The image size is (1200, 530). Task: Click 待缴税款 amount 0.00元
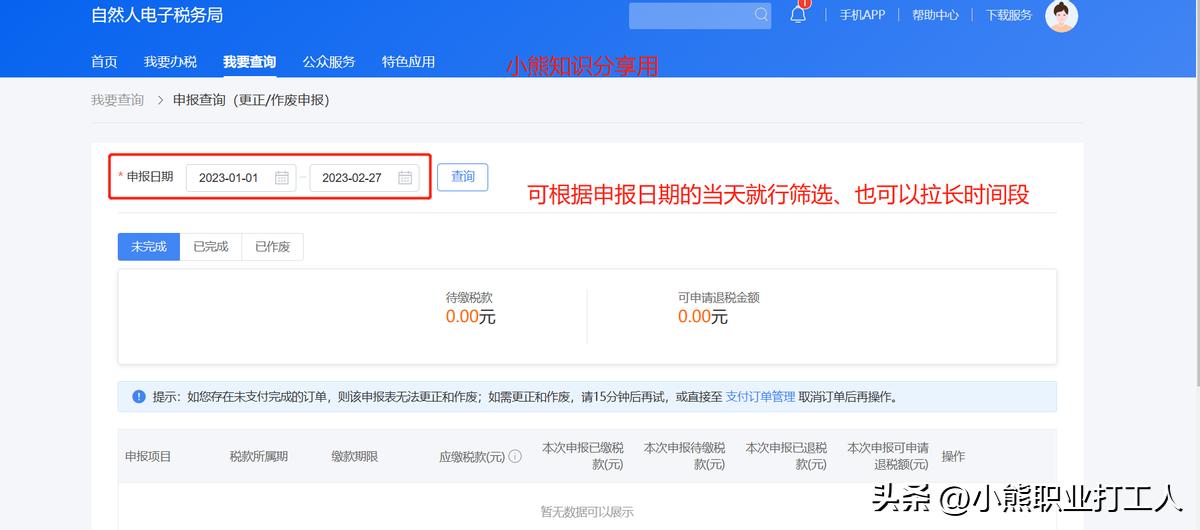coord(470,317)
